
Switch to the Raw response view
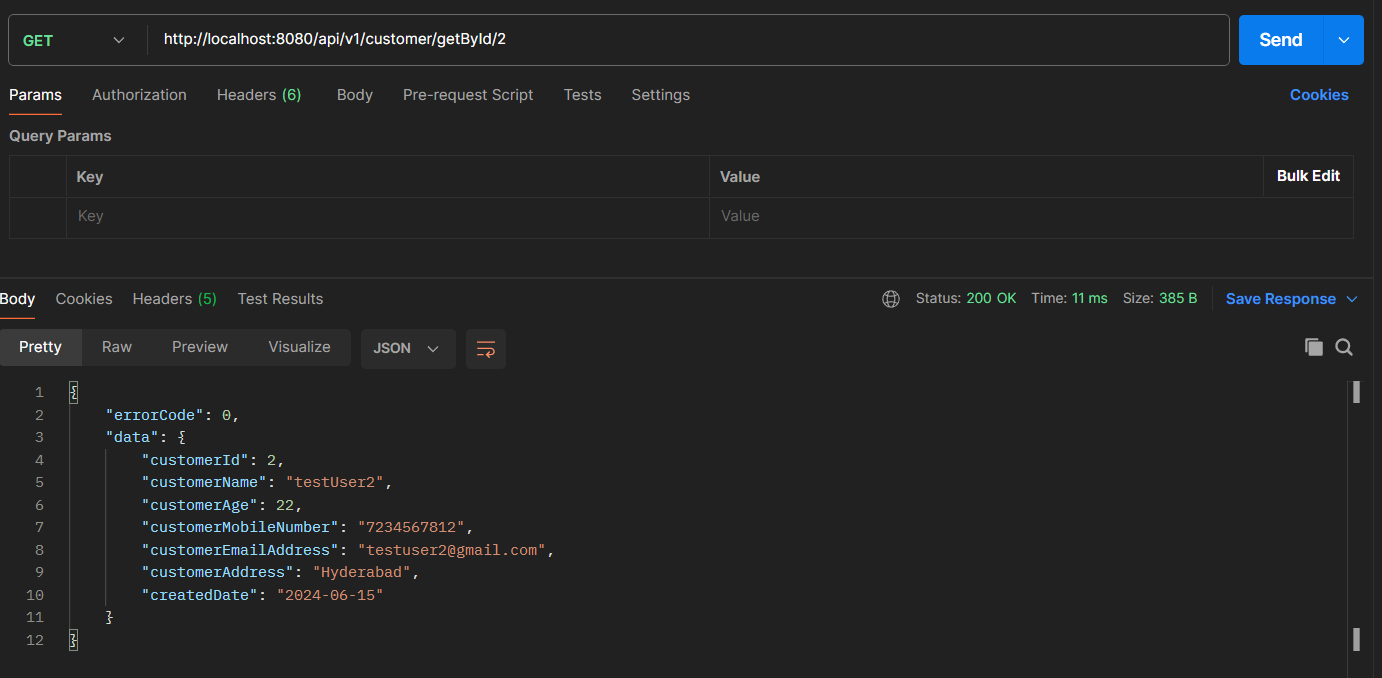click(x=117, y=347)
